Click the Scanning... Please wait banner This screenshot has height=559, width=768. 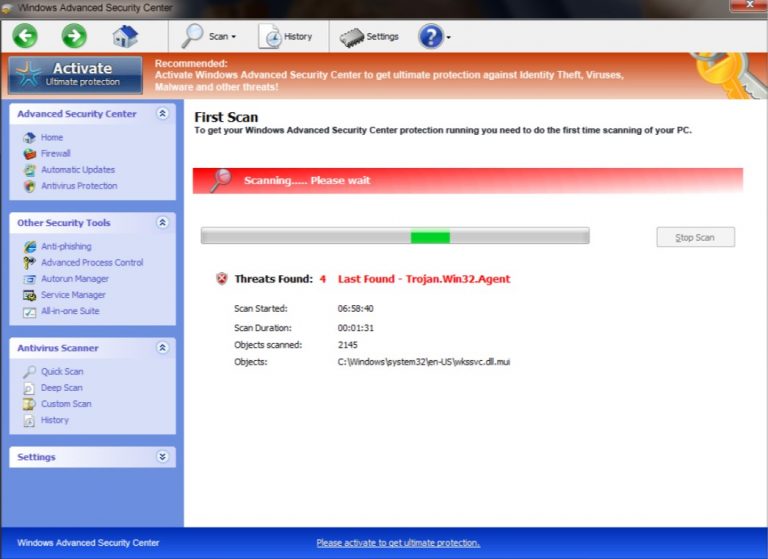468,180
